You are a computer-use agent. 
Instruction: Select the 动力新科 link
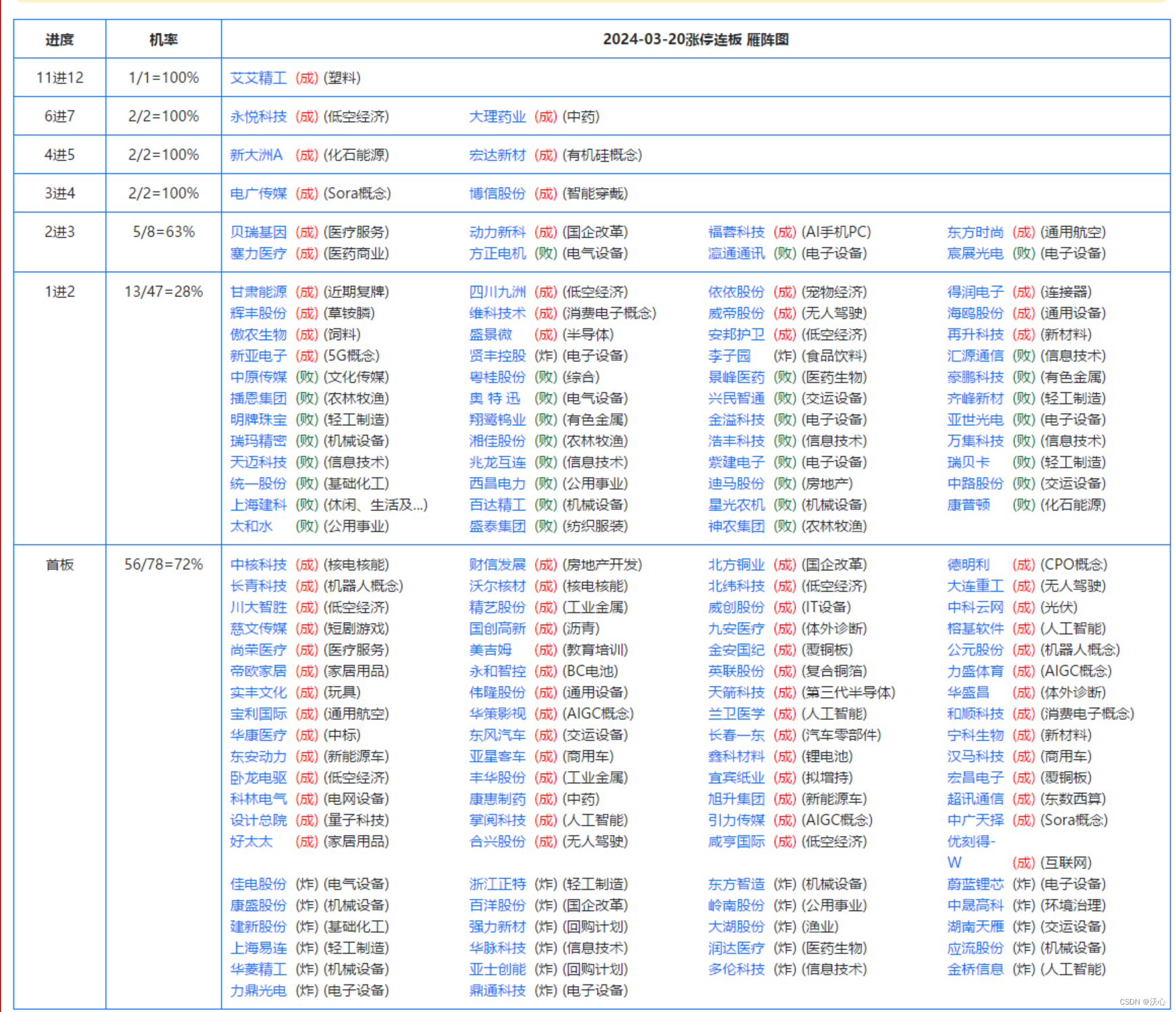tap(497, 232)
